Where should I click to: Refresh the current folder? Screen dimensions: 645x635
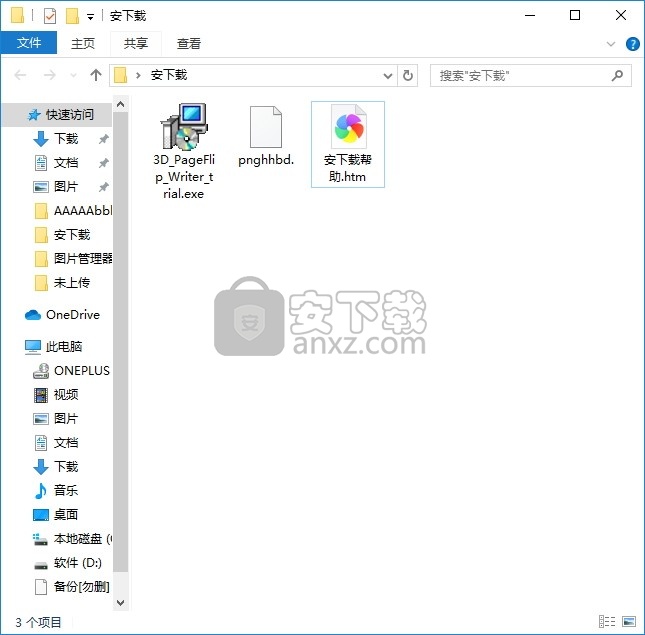pyautogui.click(x=408, y=76)
